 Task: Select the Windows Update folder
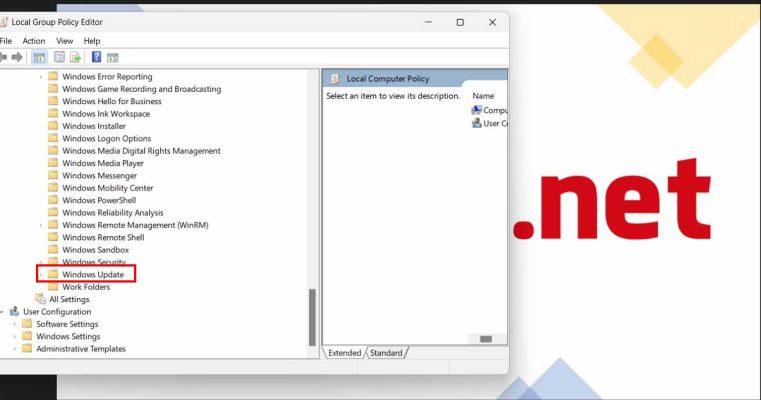click(93, 274)
